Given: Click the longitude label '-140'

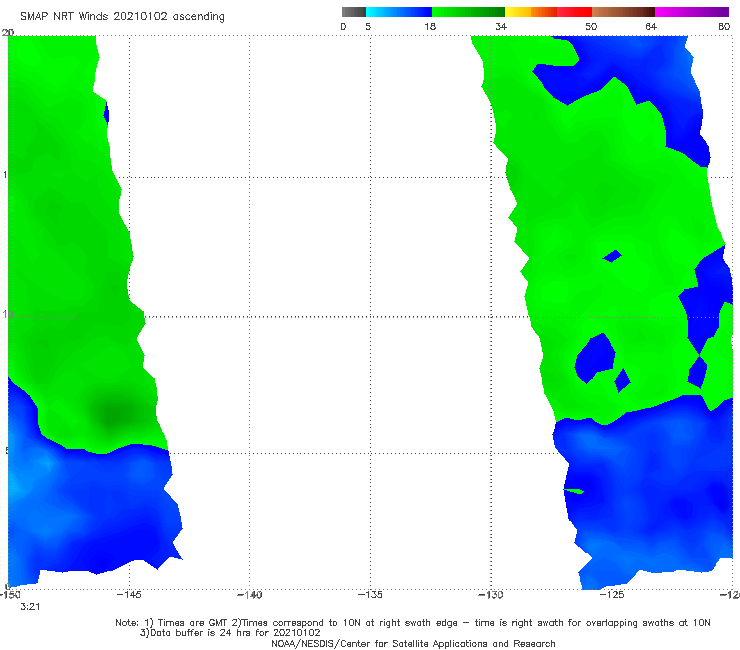Looking at the screenshot, I should 249,595.
